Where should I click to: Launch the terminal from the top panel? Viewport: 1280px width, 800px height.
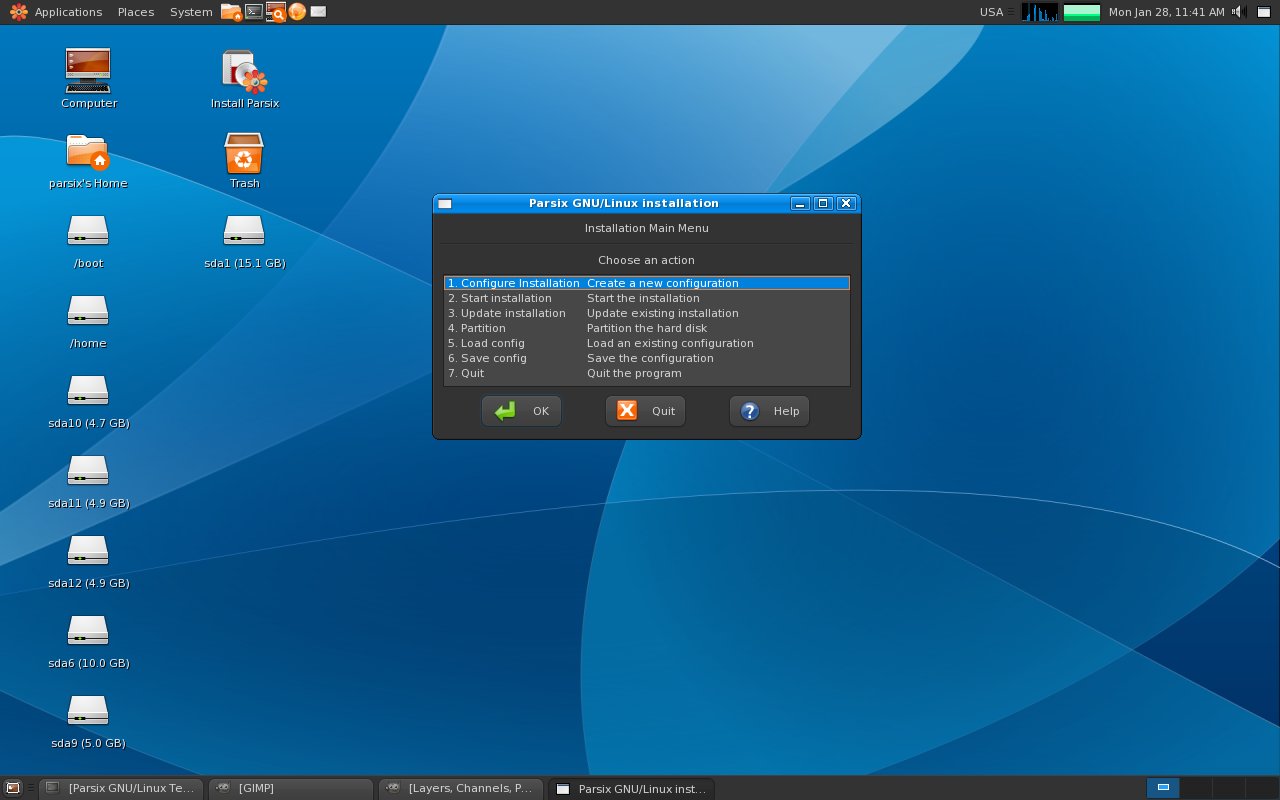click(x=254, y=12)
